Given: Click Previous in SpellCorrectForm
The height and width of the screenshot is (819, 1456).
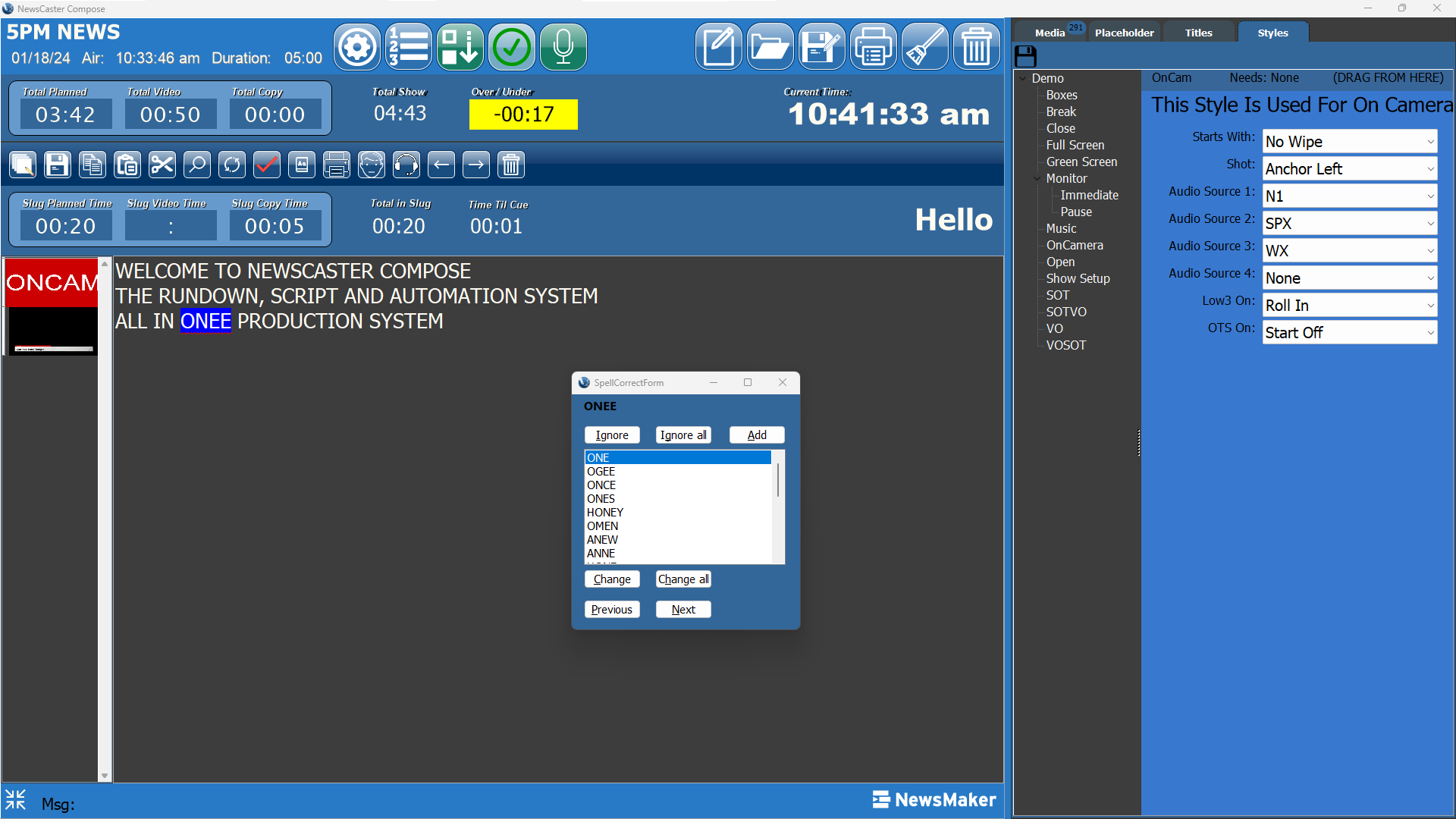Looking at the screenshot, I should pos(612,610).
